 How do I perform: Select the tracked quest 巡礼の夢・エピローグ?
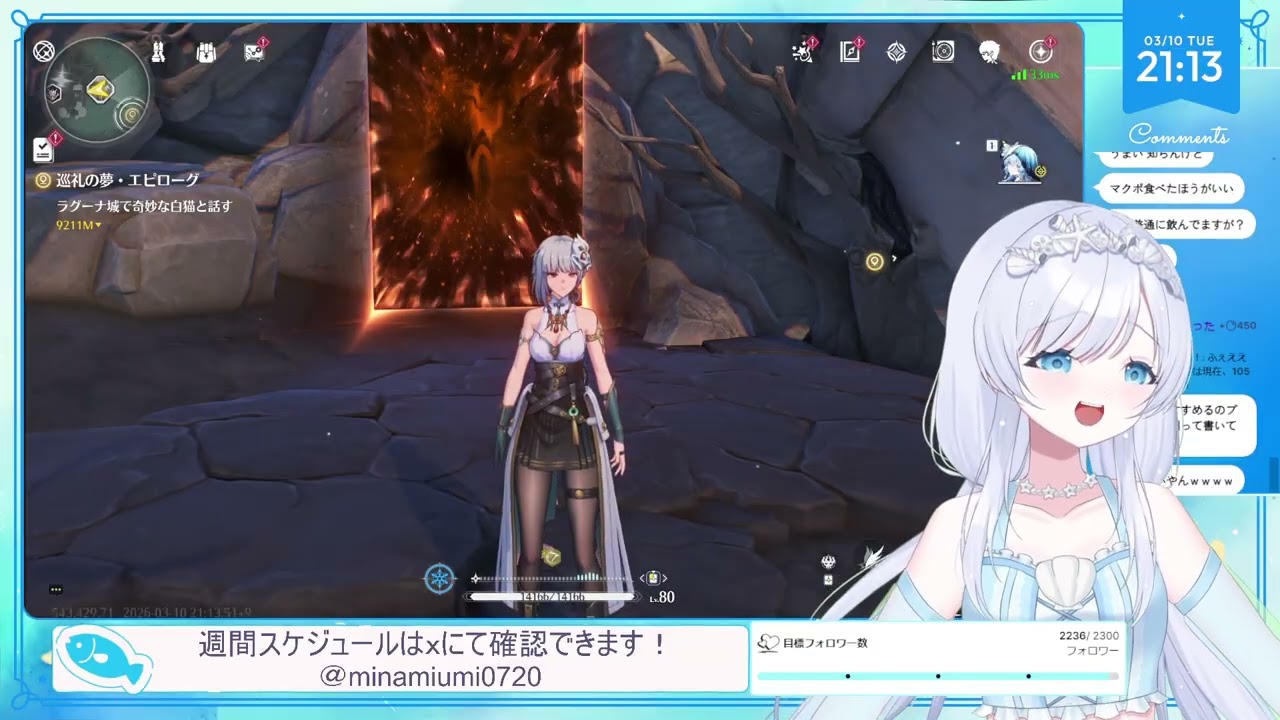(127, 180)
